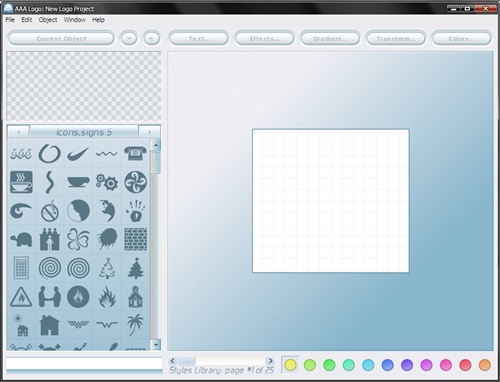The width and height of the screenshot is (500, 382).
Task: Pick the family in house icon
Action: (x=50, y=239)
